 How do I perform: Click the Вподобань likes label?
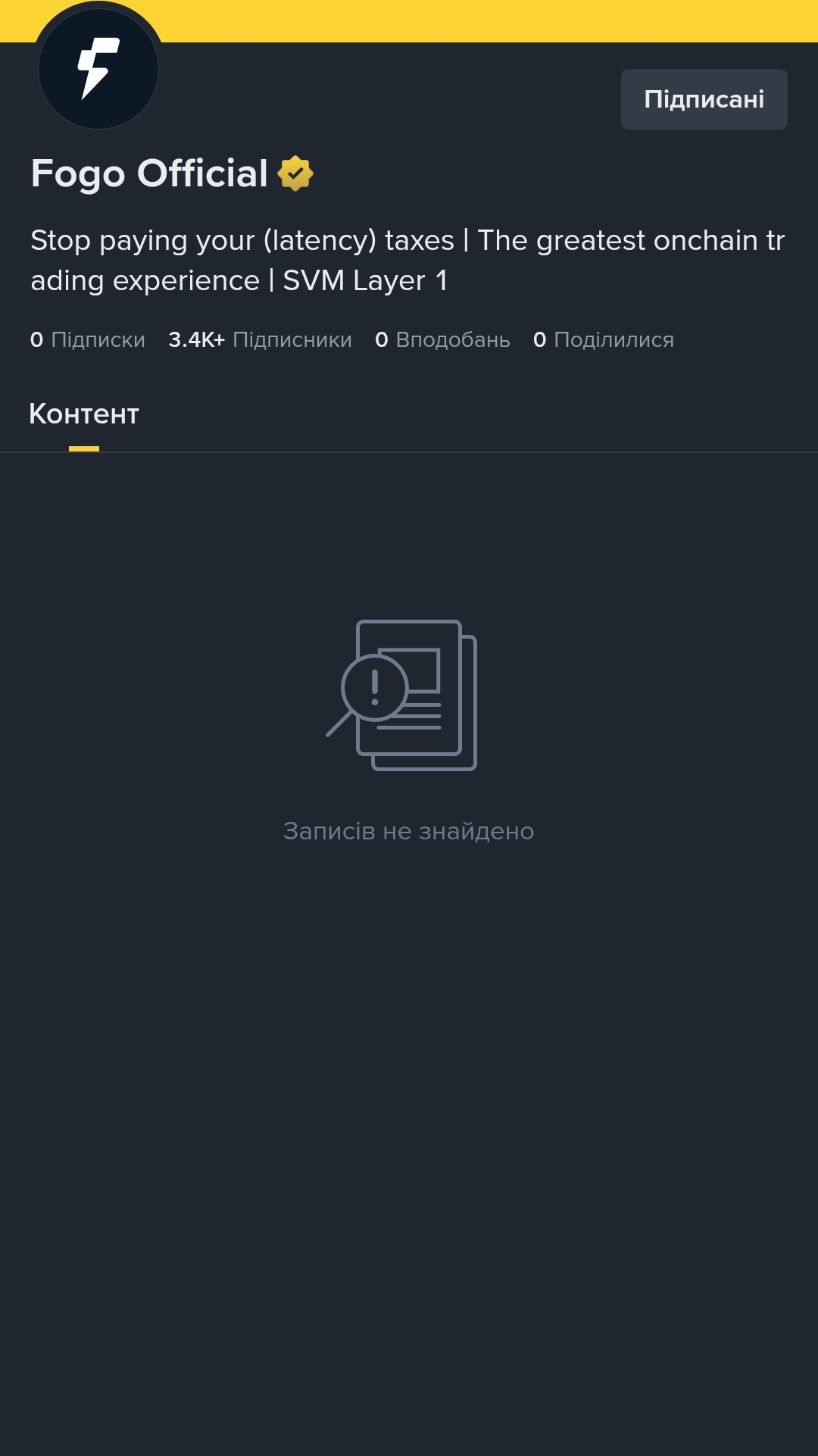coord(453,339)
